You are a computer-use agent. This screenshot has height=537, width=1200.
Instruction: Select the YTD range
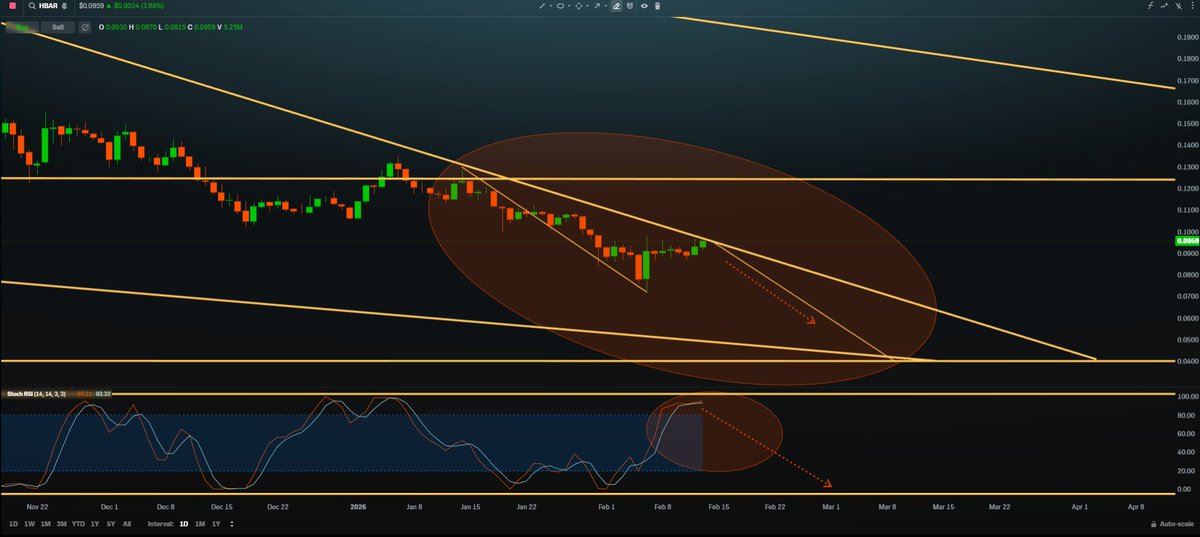(x=78, y=524)
